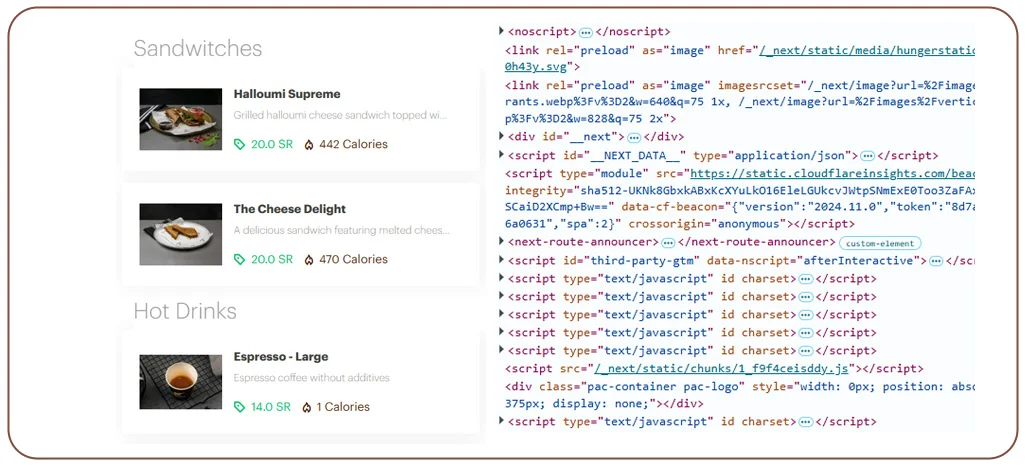Expand the next-route-announcer node

point(501,242)
